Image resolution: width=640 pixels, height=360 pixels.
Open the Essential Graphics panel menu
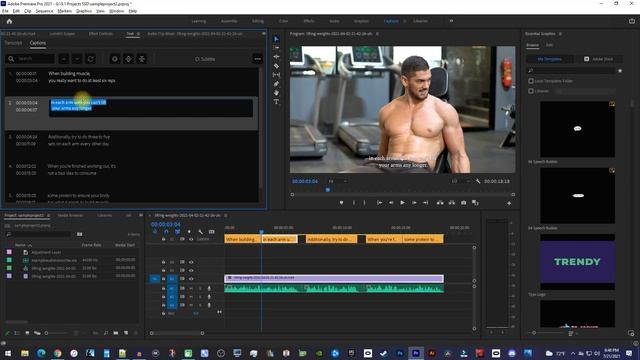click(x=560, y=34)
